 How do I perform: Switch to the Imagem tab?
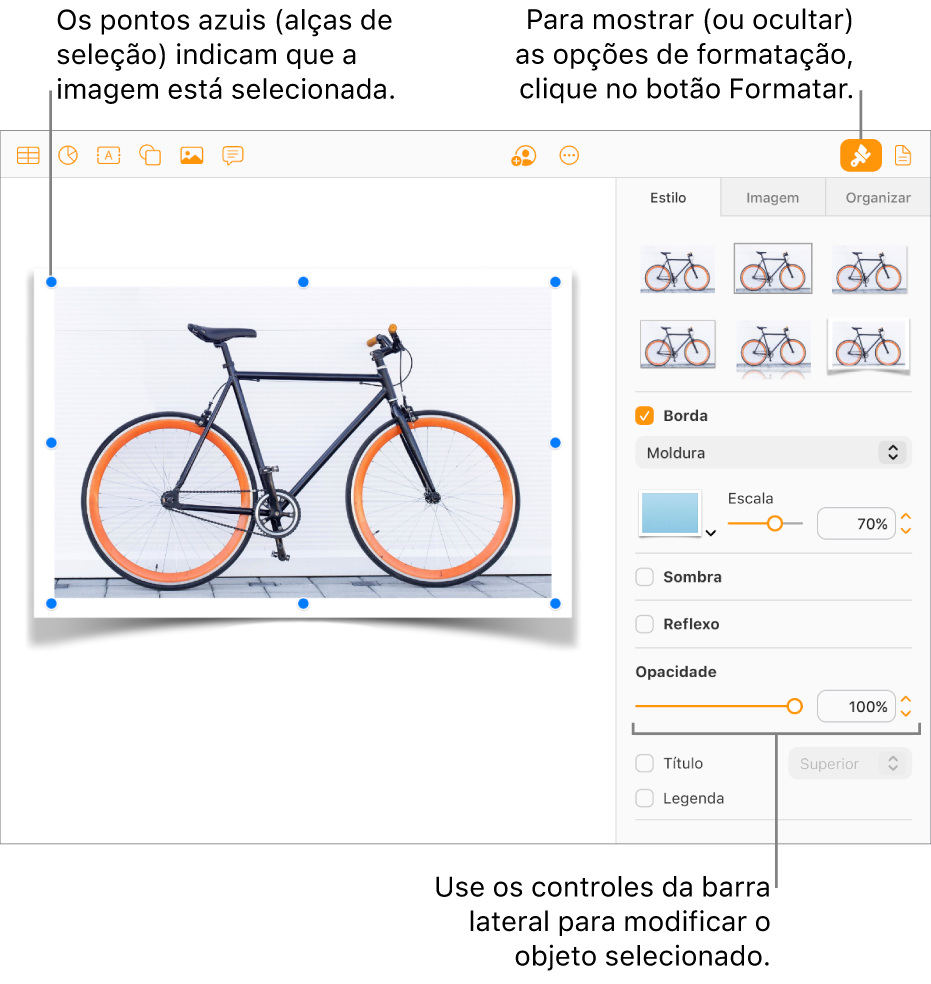pos(772,198)
